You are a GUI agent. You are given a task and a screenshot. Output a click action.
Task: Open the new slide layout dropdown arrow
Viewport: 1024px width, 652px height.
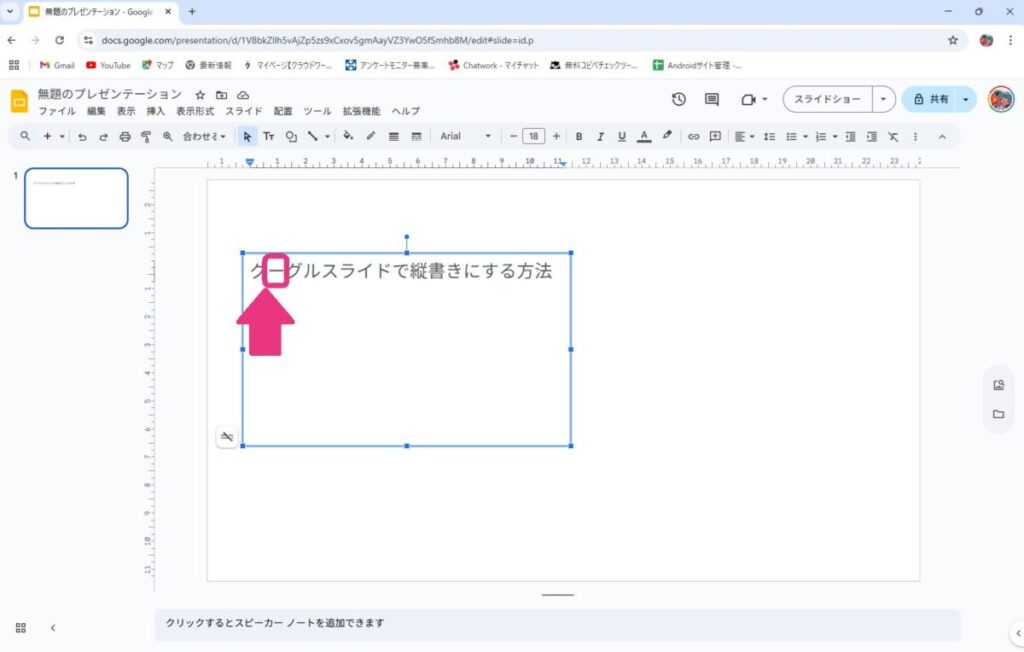click(x=62, y=137)
